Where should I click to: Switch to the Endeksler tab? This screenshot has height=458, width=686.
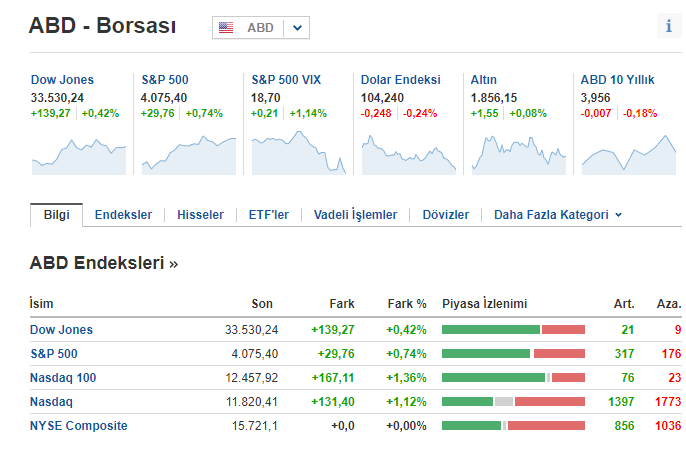tap(123, 215)
